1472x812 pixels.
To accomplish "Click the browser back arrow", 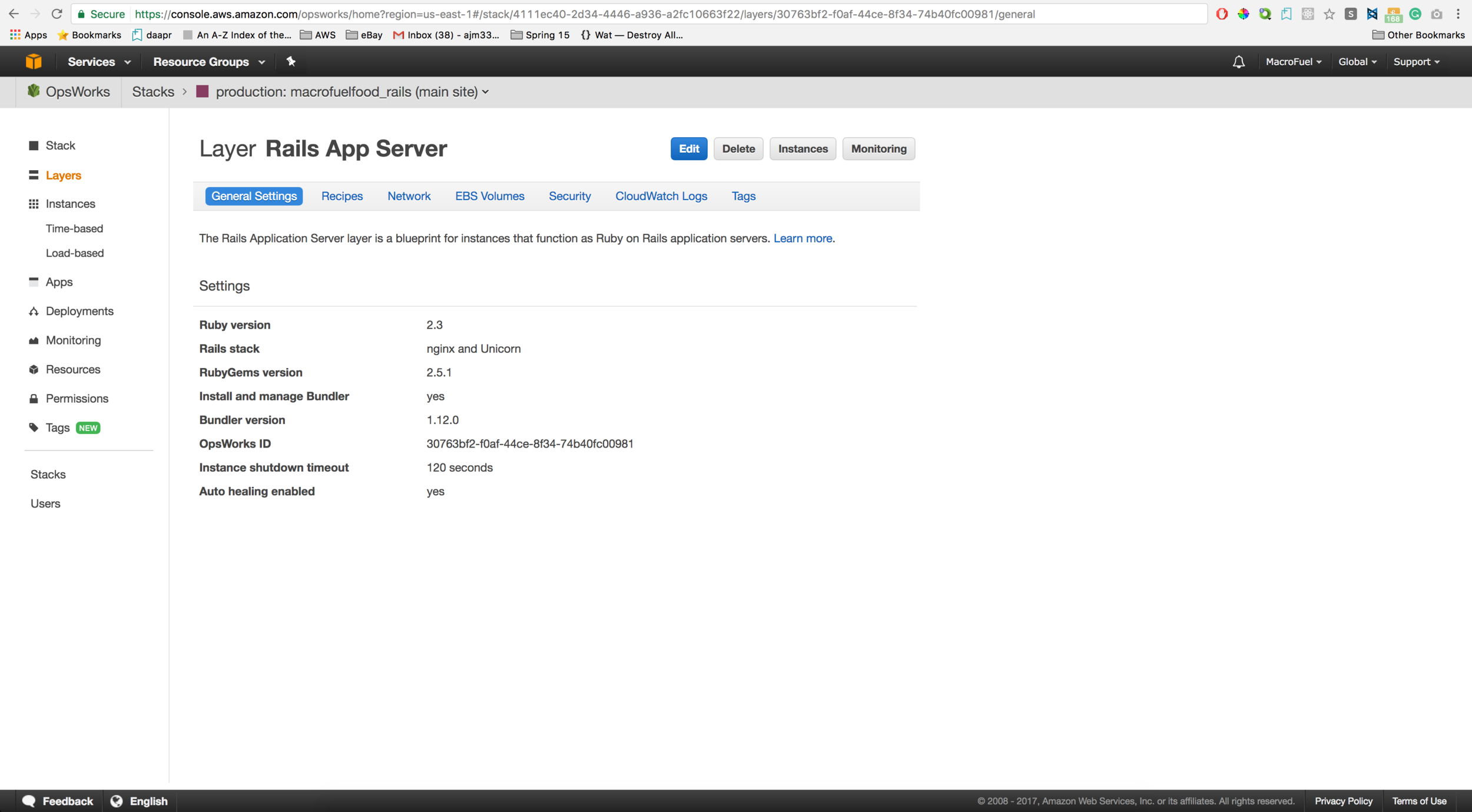I will pyautogui.click(x=14, y=14).
